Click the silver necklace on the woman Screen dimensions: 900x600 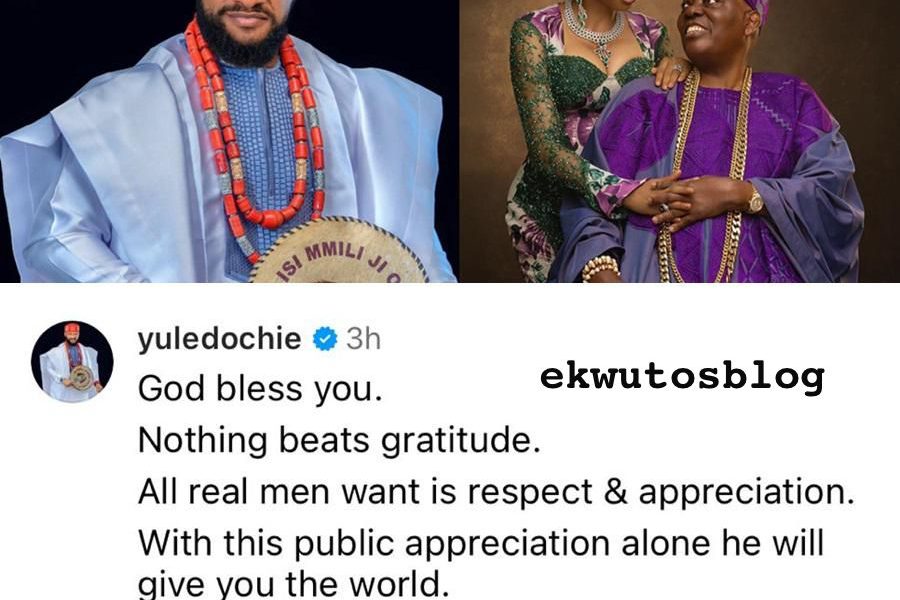[593, 32]
